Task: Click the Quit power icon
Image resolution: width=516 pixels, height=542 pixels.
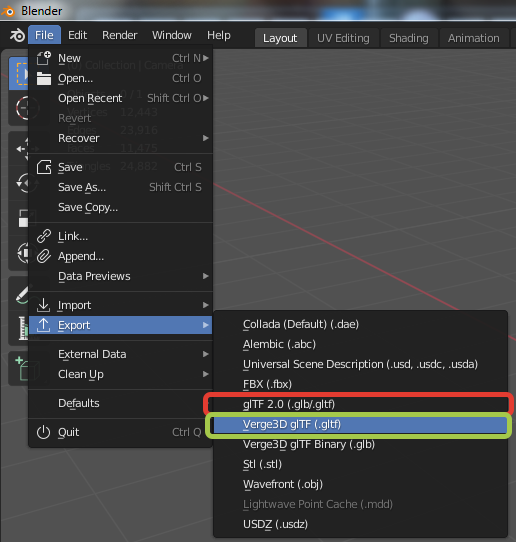Action: [44, 432]
